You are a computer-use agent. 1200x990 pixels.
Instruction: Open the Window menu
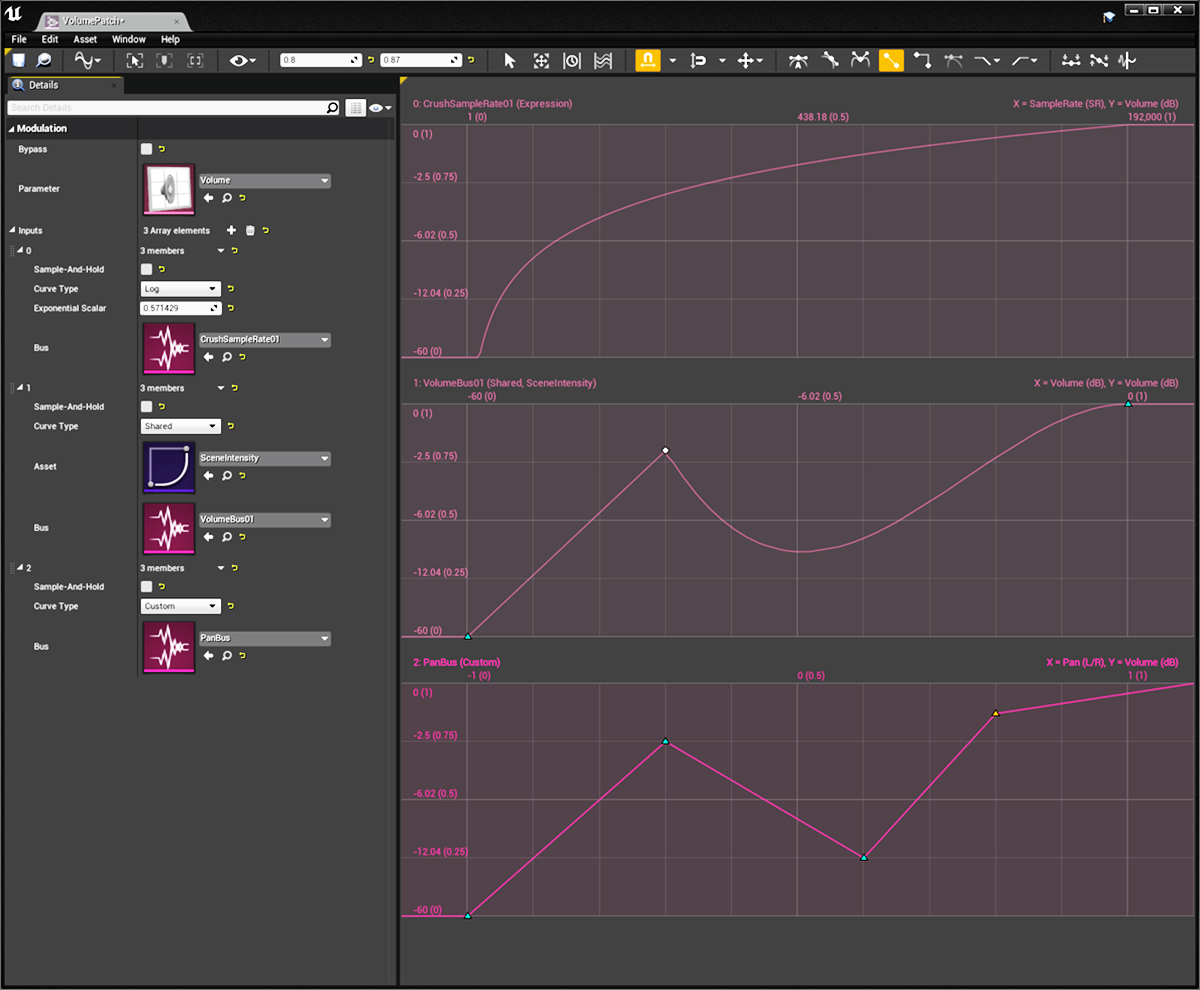coord(128,39)
